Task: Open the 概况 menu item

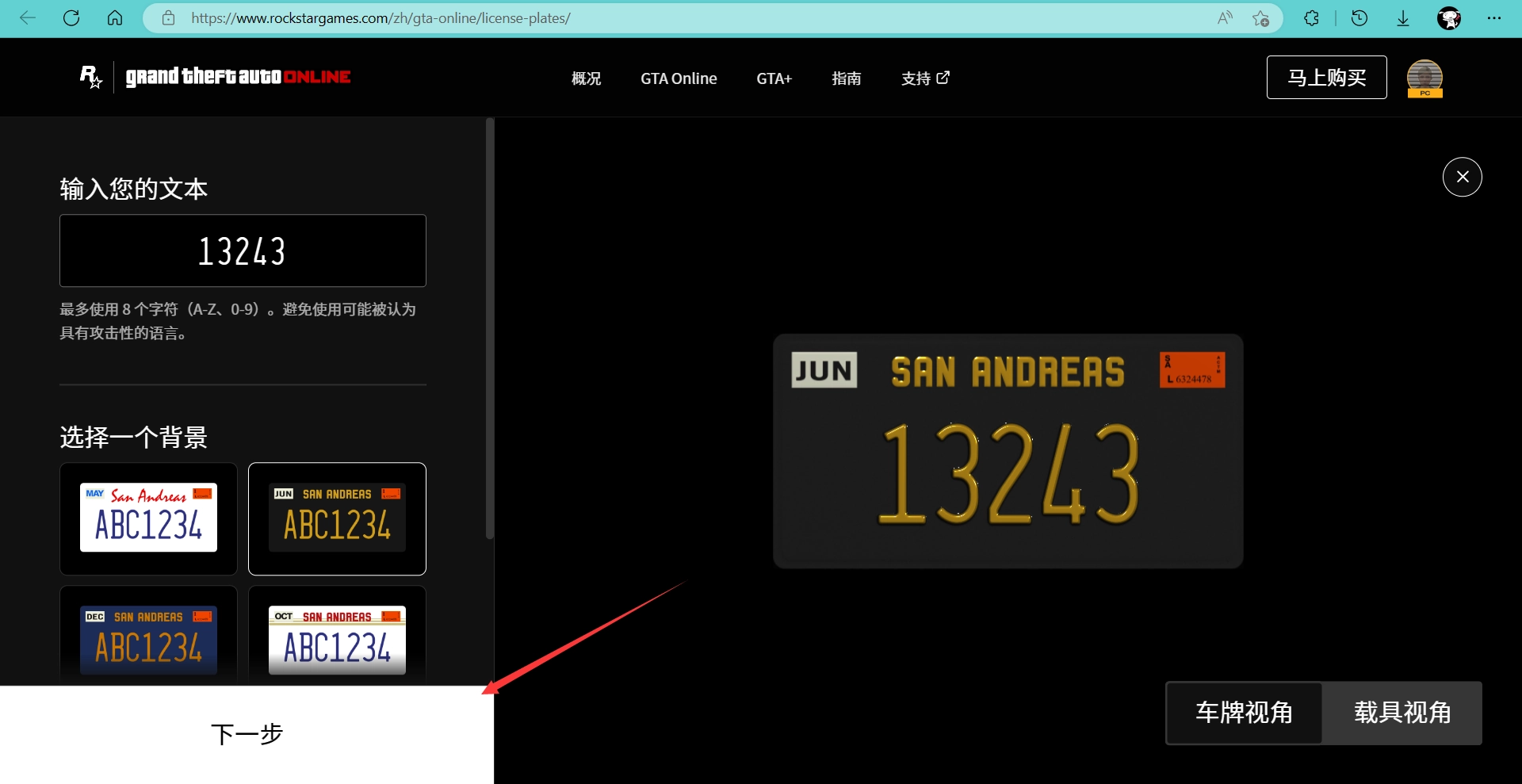Action: (586, 78)
